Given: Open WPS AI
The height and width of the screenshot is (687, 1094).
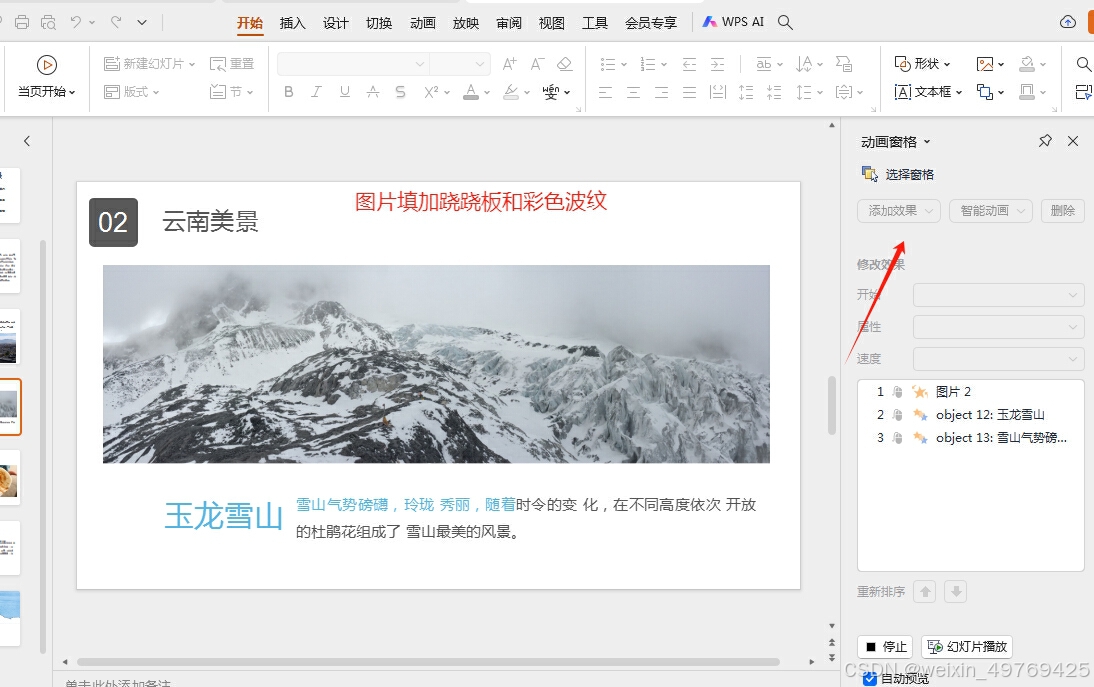Looking at the screenshot, I should click(733, 22).
